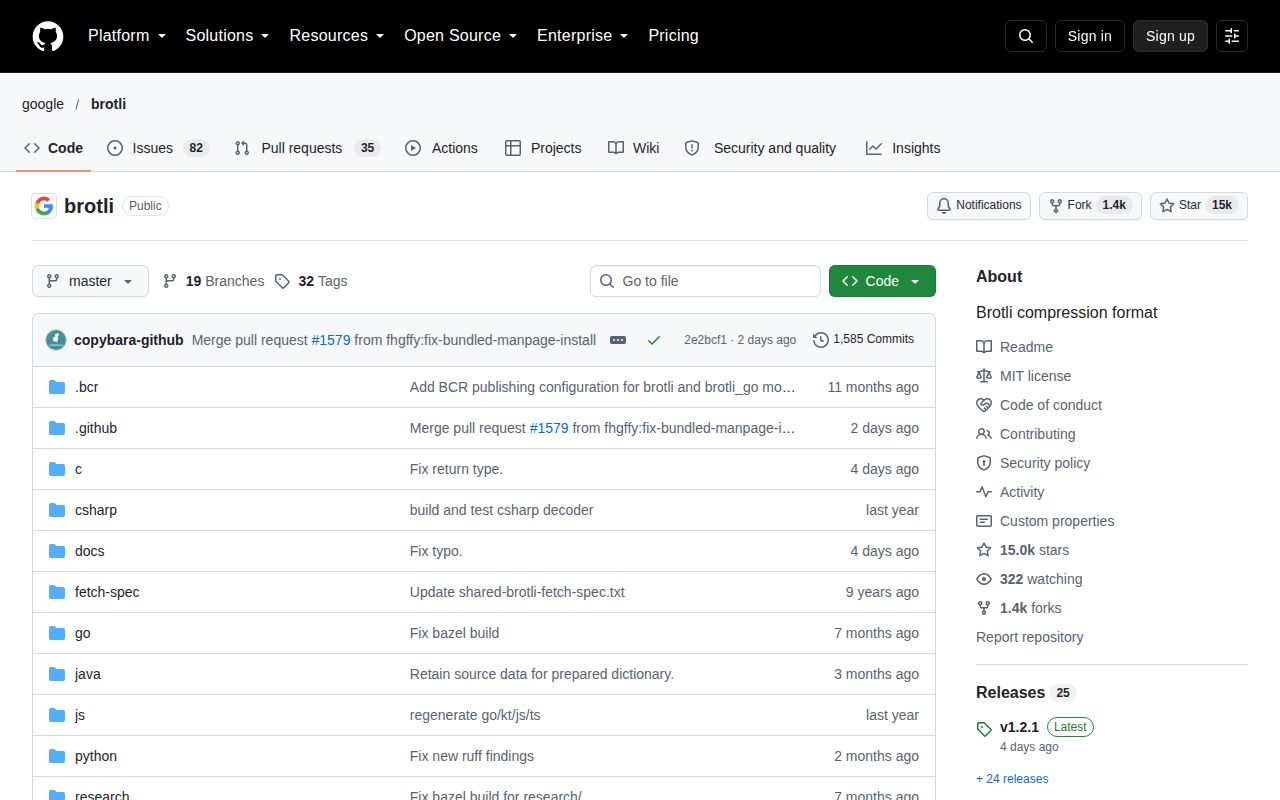Viewport: 1280px width, 800px height.
Task: Open pull request #1579 in latest commit
Action: coord(331,340)
